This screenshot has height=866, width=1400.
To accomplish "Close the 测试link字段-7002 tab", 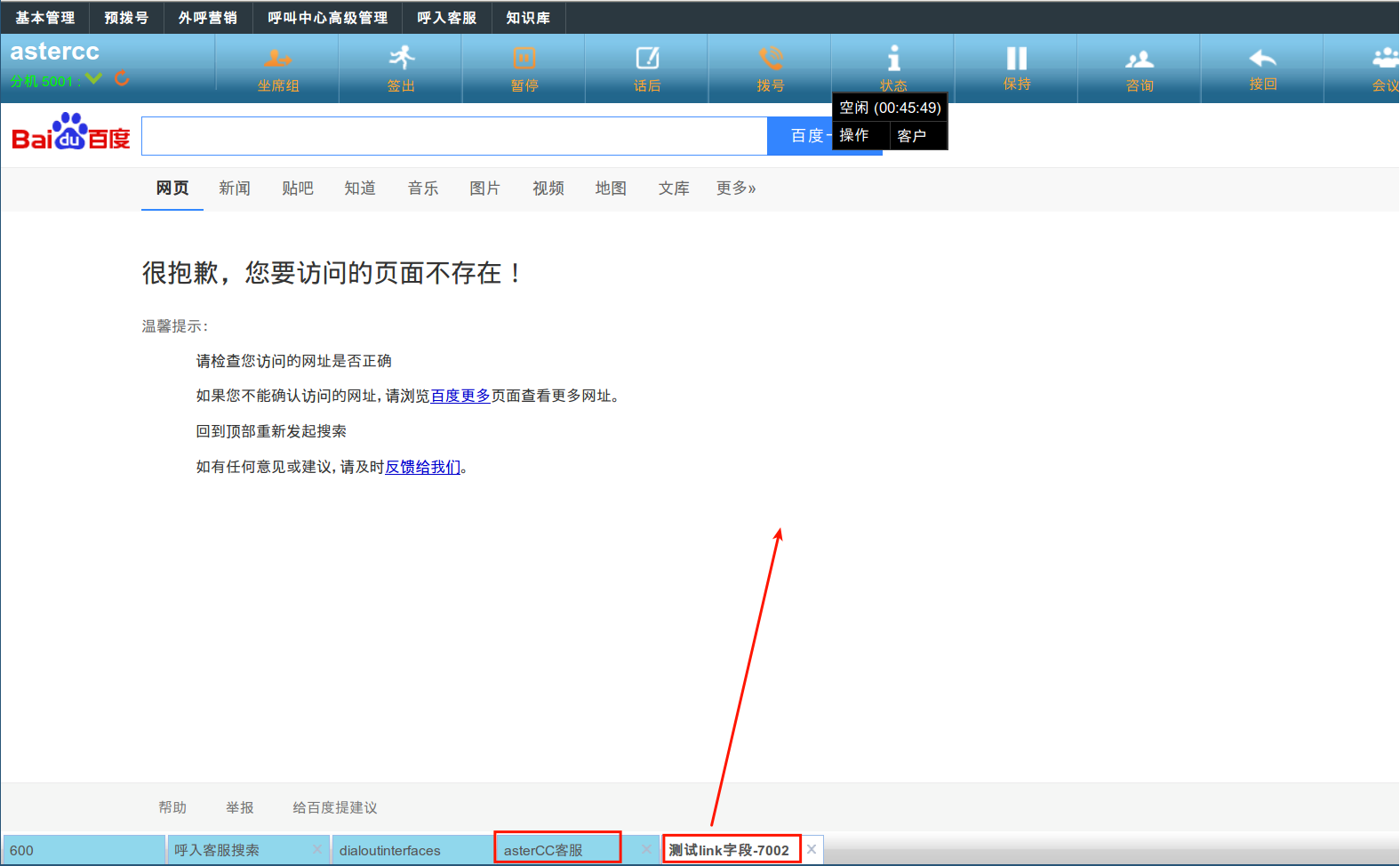I will (x=812, y=849).
